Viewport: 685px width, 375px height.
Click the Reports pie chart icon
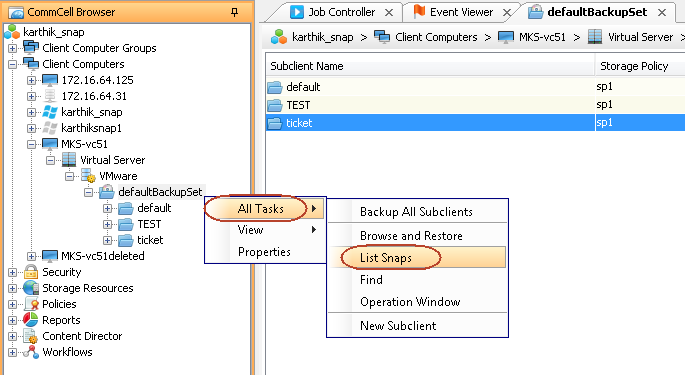(x=31, y=320)
